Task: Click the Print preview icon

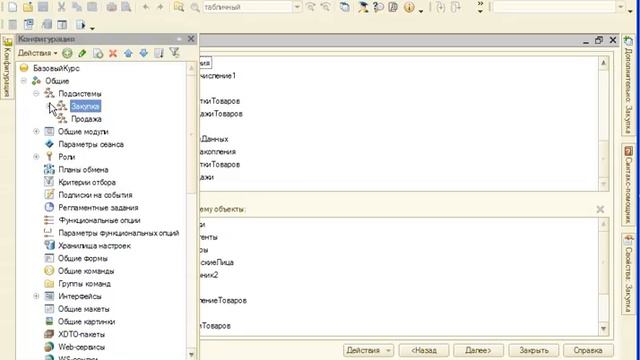Action: click(x=127, y=7)
